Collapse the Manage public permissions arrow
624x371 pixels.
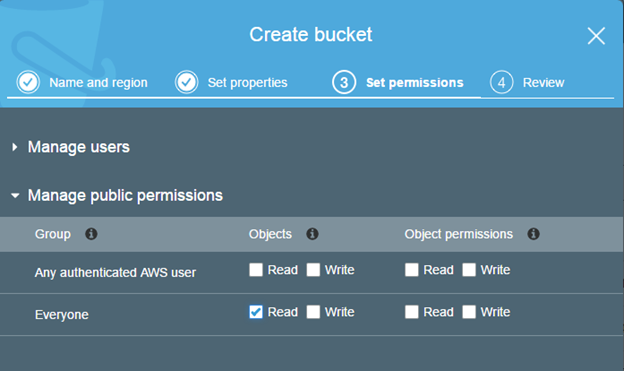tap(15, 195)
